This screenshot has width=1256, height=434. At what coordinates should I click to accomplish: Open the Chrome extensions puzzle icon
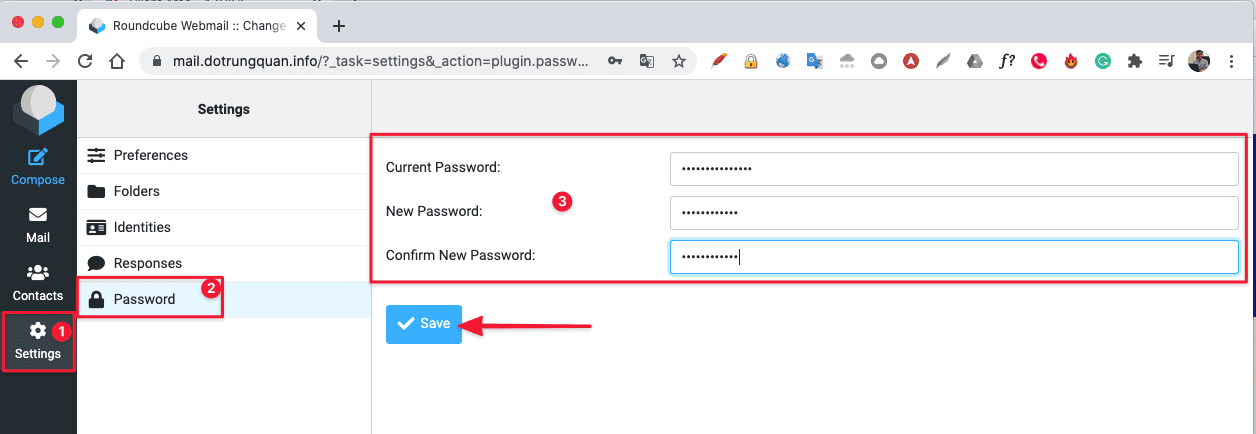tap(1134, 61)
